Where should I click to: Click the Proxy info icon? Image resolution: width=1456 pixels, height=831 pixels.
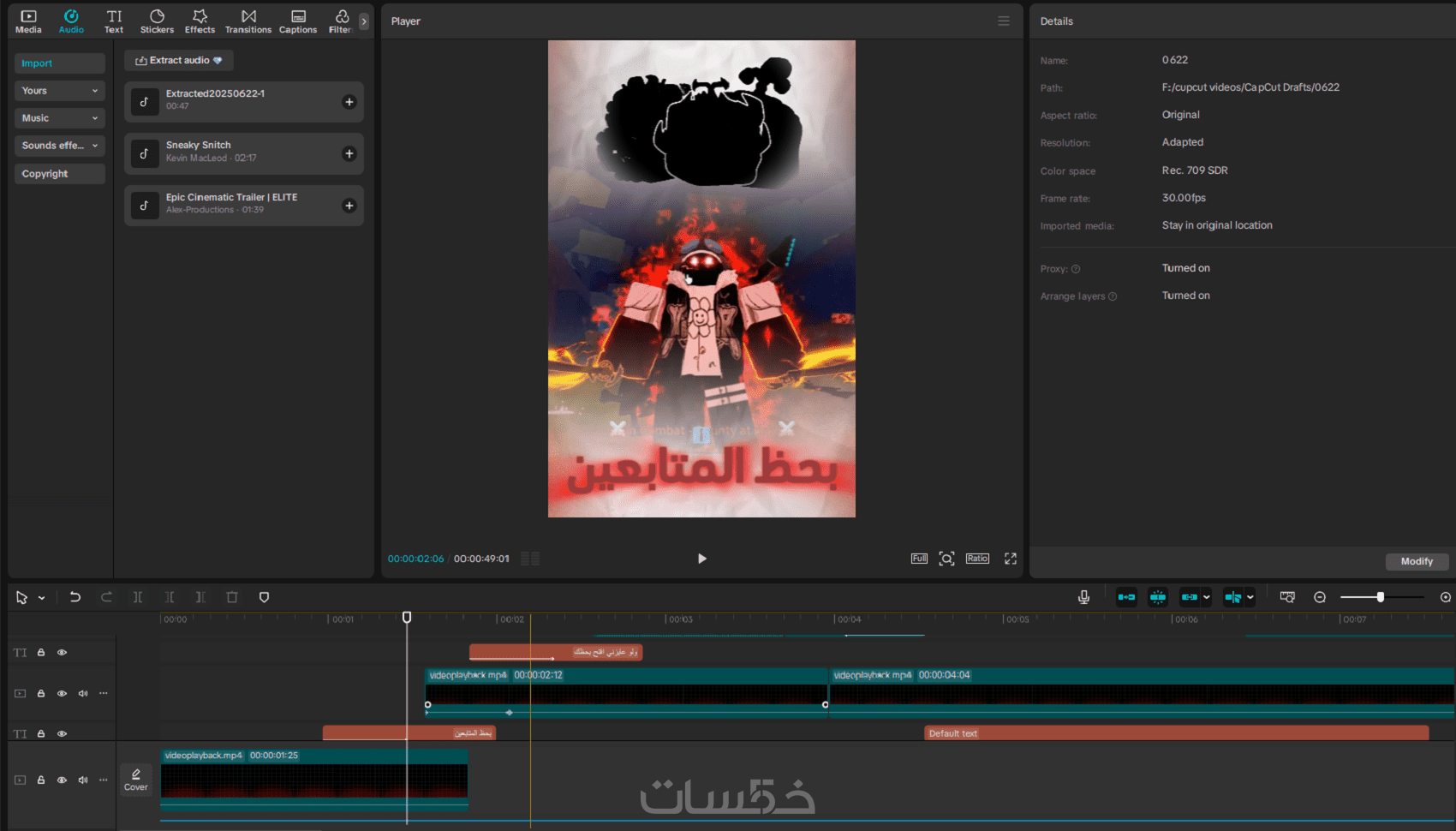[1076, 269]
